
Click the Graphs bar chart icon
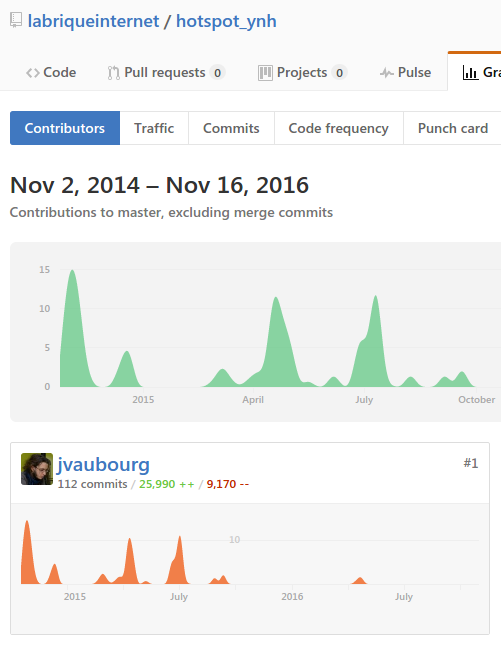coord(470,73)
